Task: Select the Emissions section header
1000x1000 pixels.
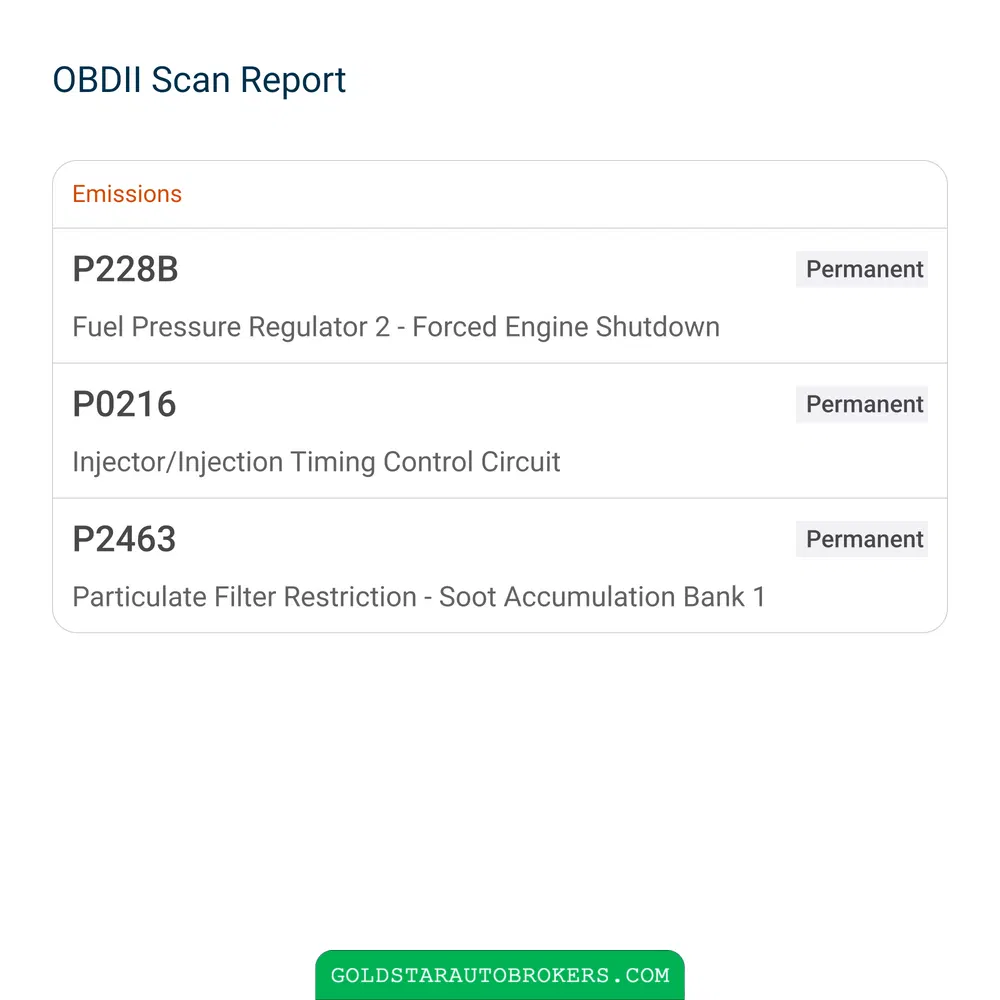Action: (x=127, y=194)
